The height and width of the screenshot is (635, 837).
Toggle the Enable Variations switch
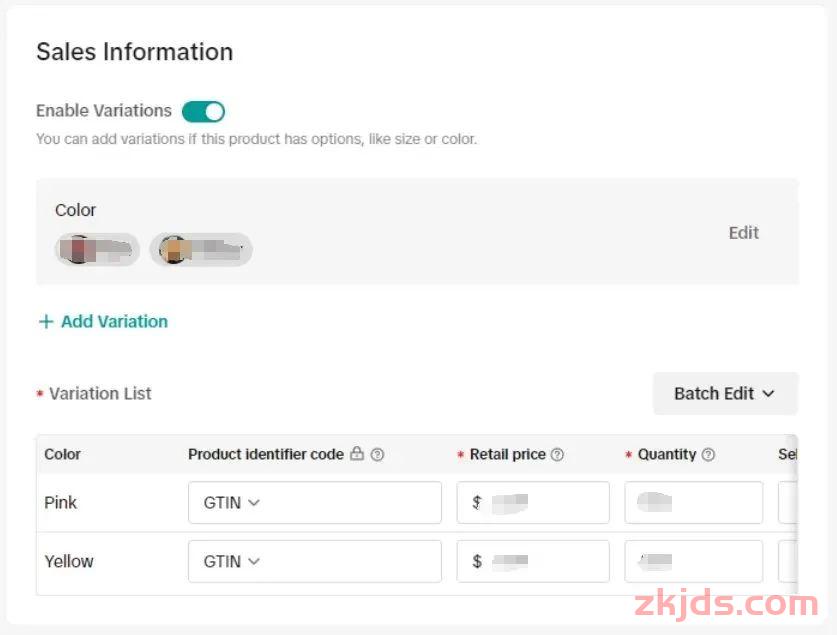pos(203,111)
